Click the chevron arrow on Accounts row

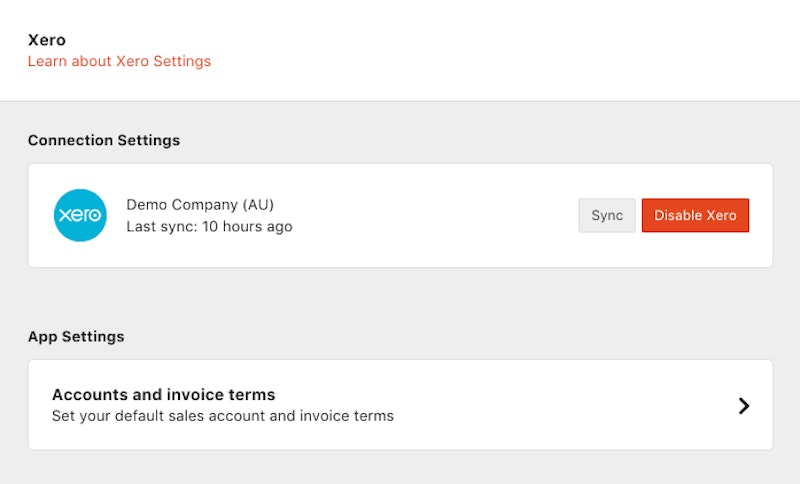pyautogui.click(x=743, y=405)
